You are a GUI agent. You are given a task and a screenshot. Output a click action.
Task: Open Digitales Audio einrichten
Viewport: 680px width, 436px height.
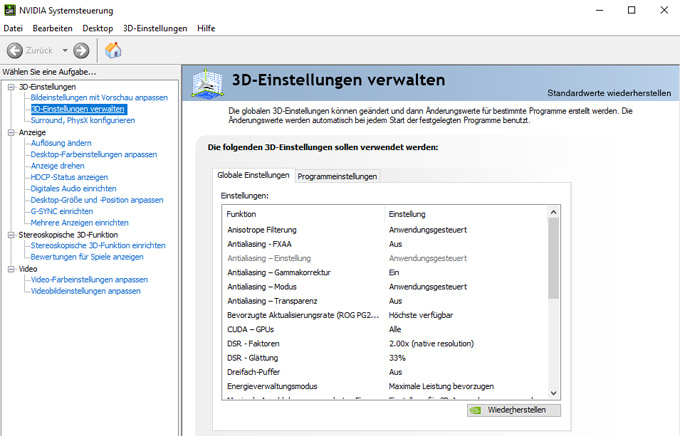tap(73, 188)
